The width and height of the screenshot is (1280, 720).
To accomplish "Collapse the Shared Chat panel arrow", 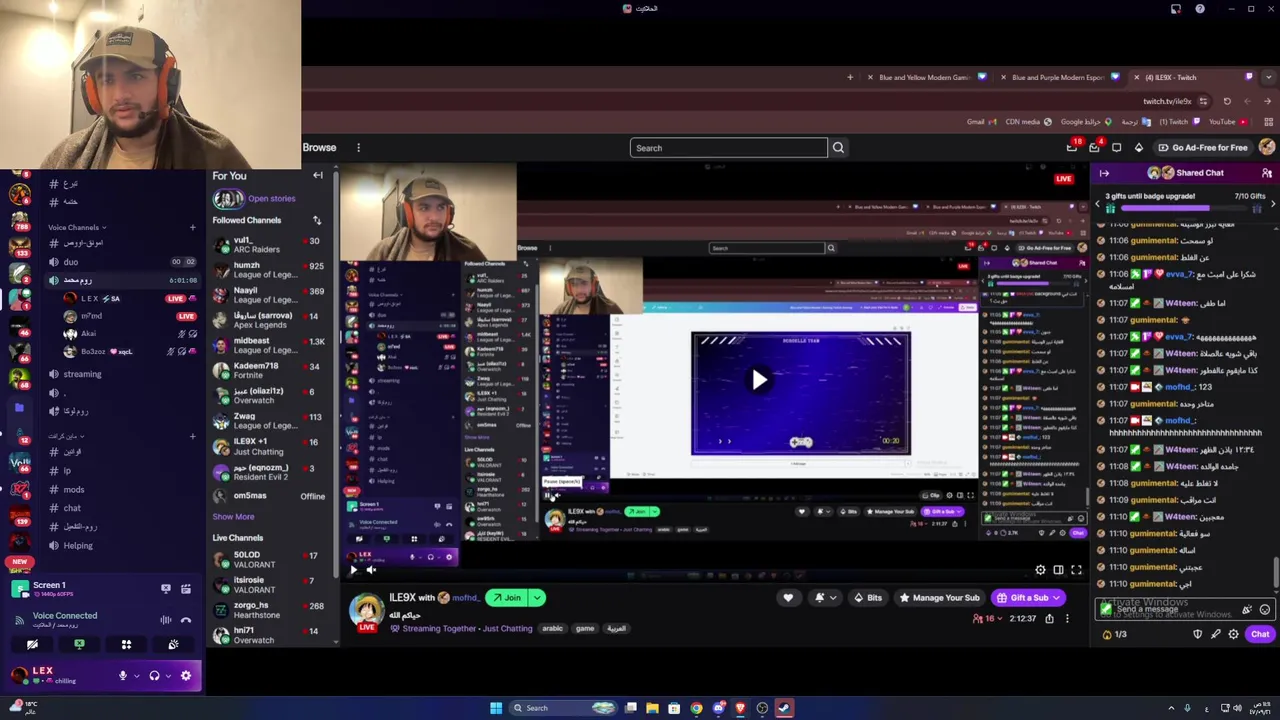I will point(1104,173).
